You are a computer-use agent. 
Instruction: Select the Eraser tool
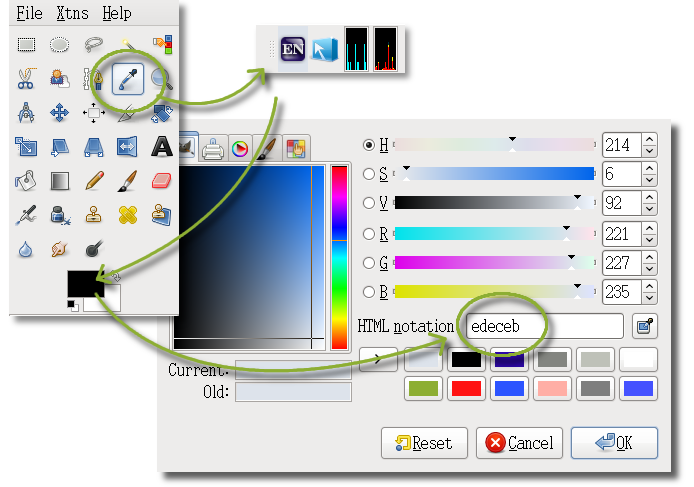click(x=161, y=181)
